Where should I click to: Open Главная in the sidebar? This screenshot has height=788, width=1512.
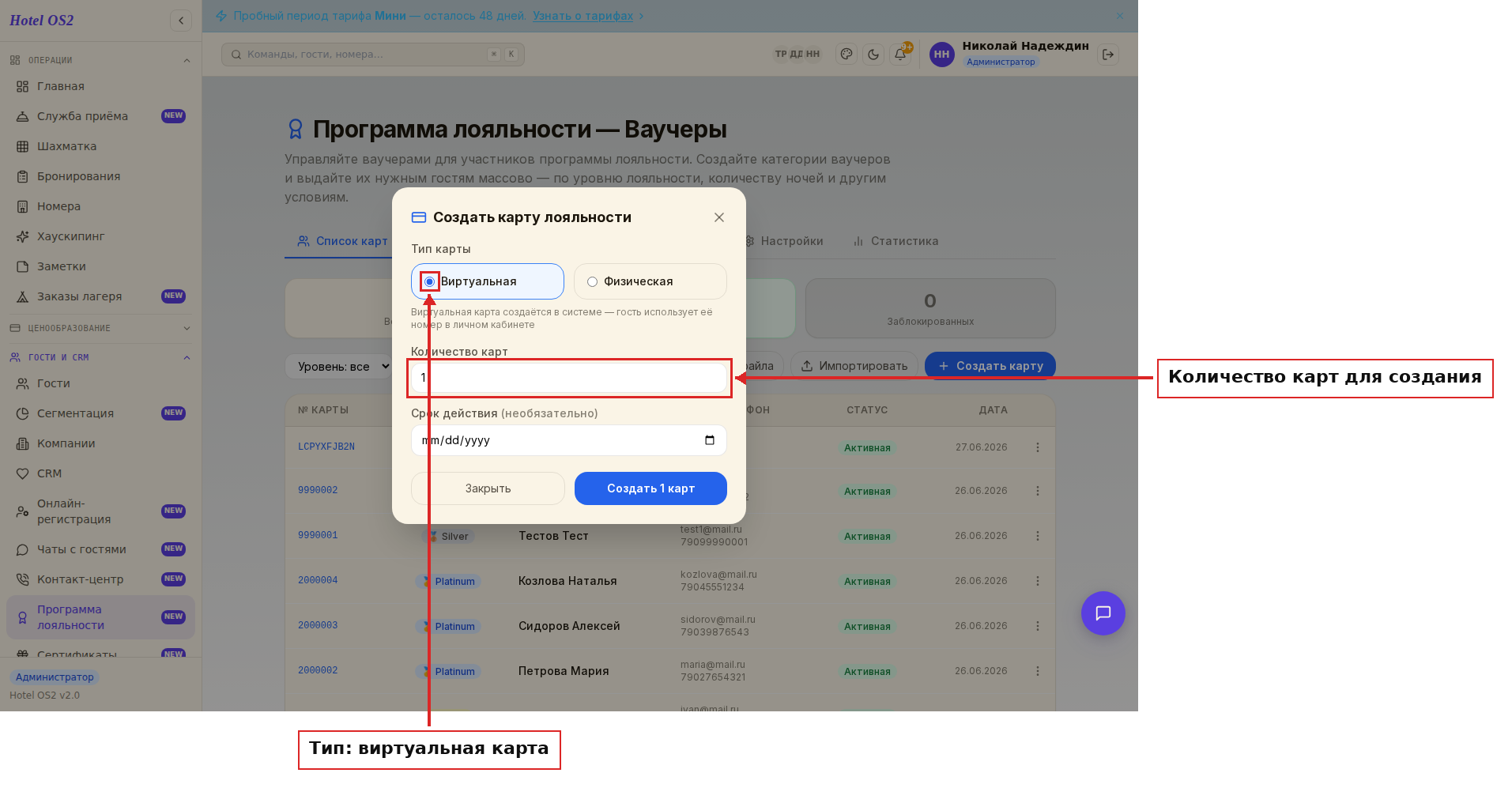click(100, 86)
